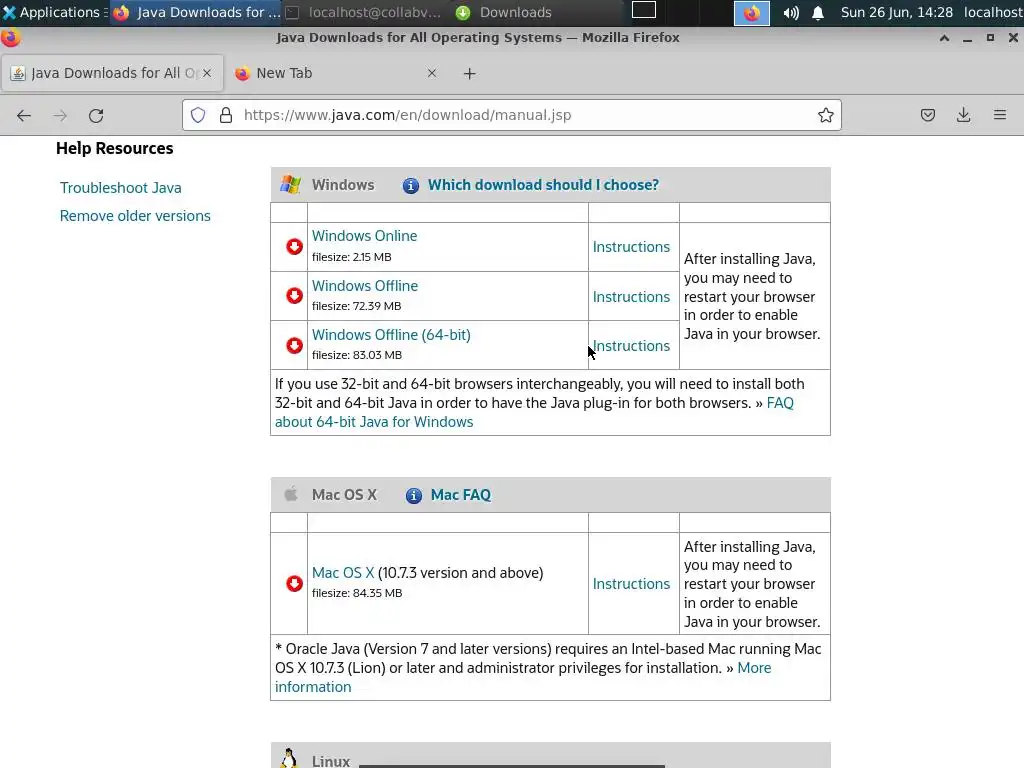The image size is (1024, 768).
Task: Click the localhost user label in panel
Action: 993,12
